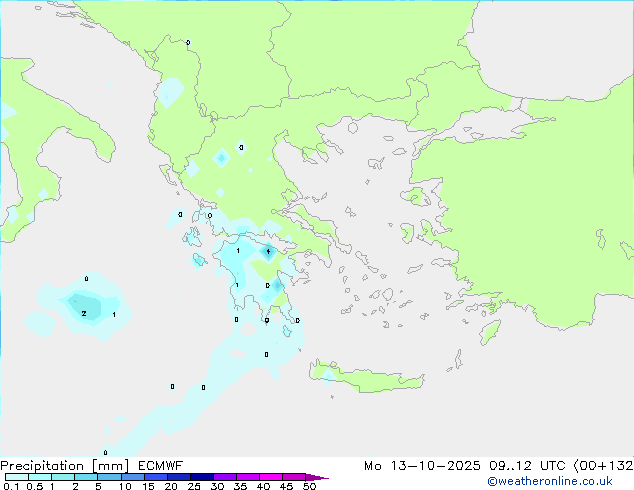
Task: Click the 2 mm precipitation peak marker at sea
Action: tap(83, 313)
